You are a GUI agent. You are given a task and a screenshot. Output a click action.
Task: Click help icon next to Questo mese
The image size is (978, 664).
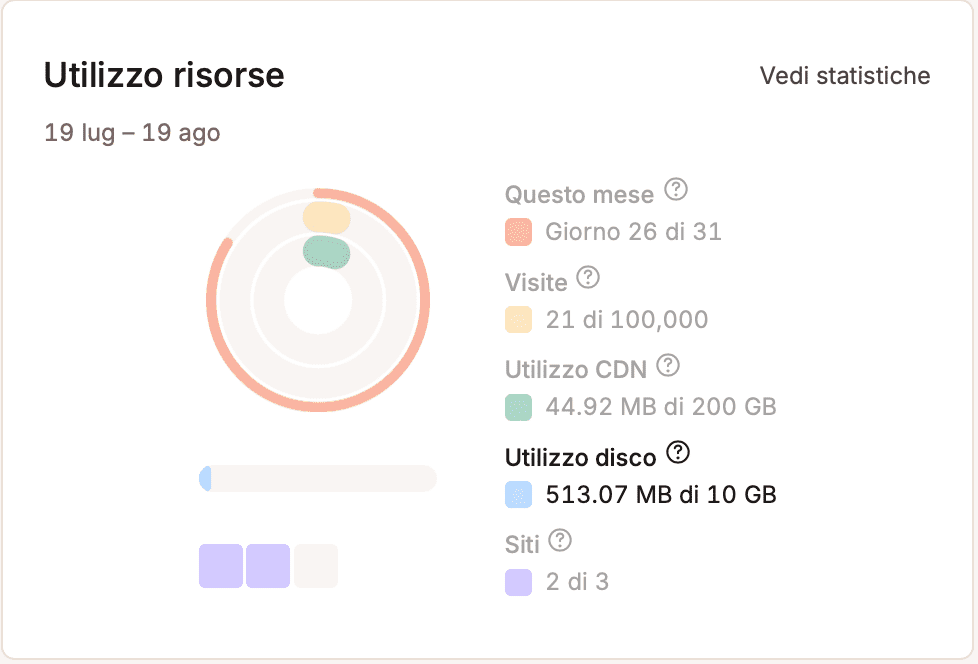677,189
